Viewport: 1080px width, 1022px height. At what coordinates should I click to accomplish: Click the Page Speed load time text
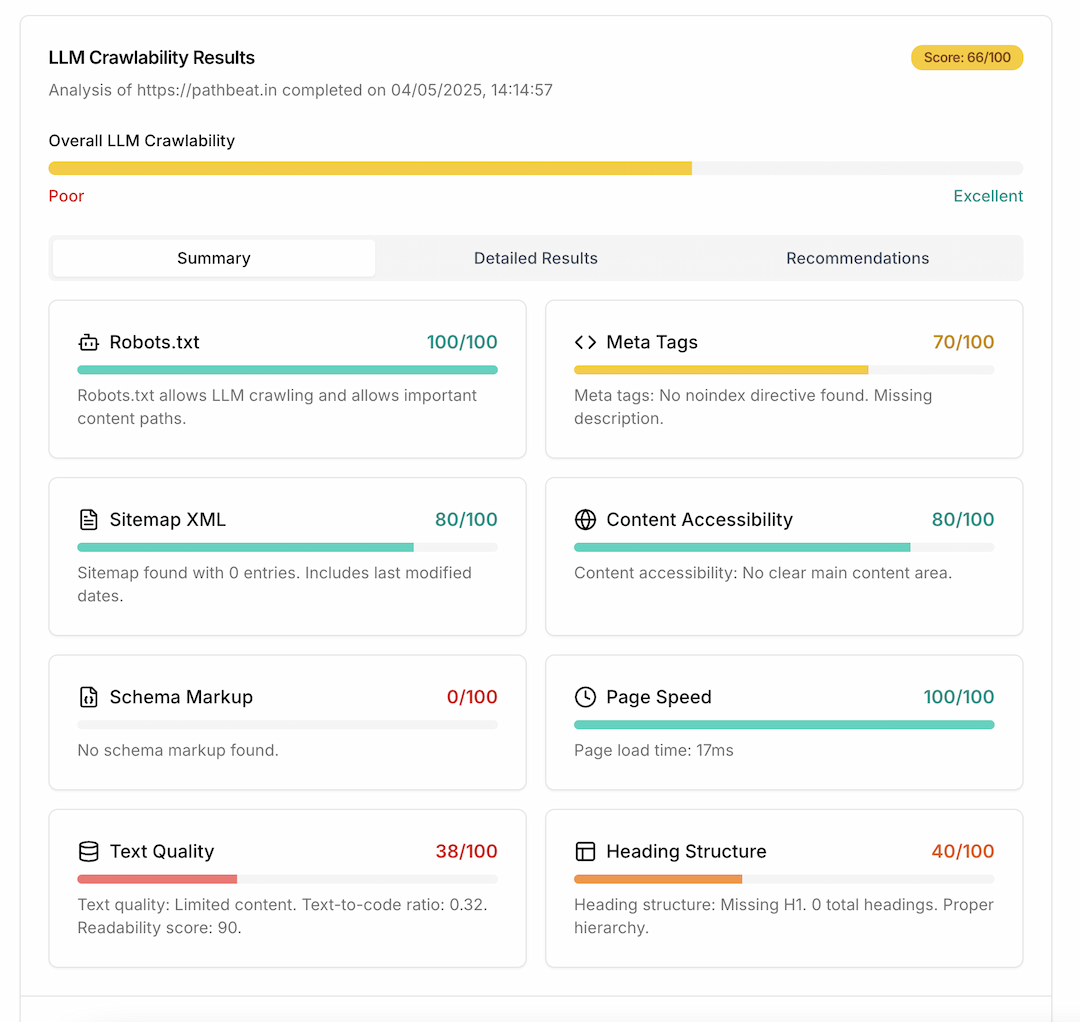pos(654,750)
